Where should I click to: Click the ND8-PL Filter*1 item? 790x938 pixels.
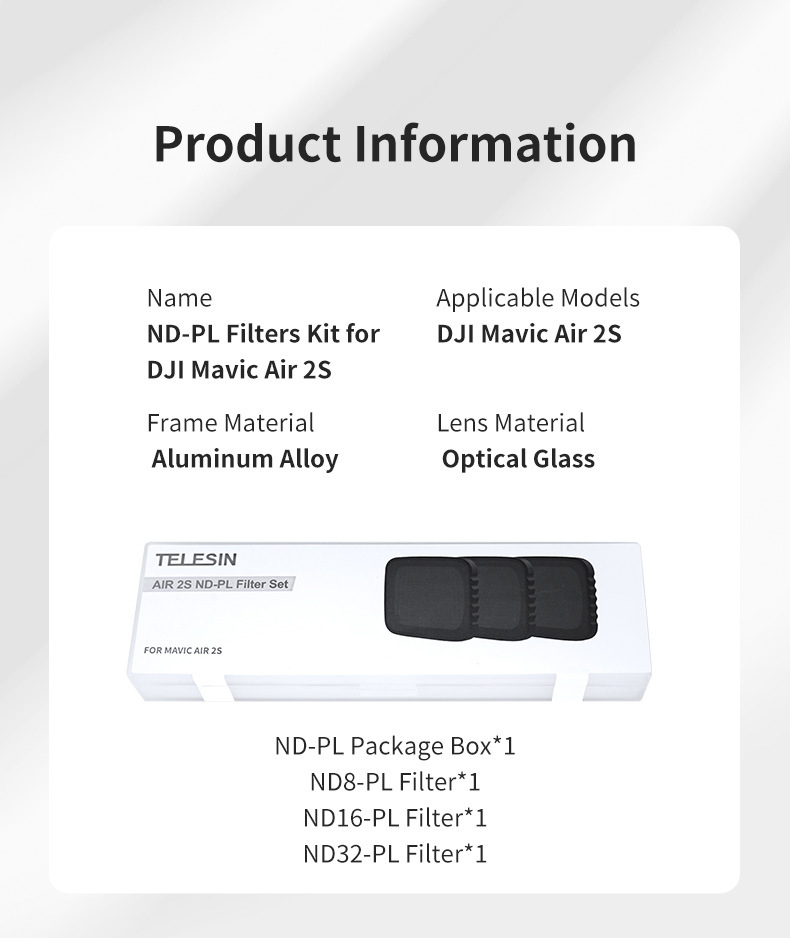coord(395,781)
